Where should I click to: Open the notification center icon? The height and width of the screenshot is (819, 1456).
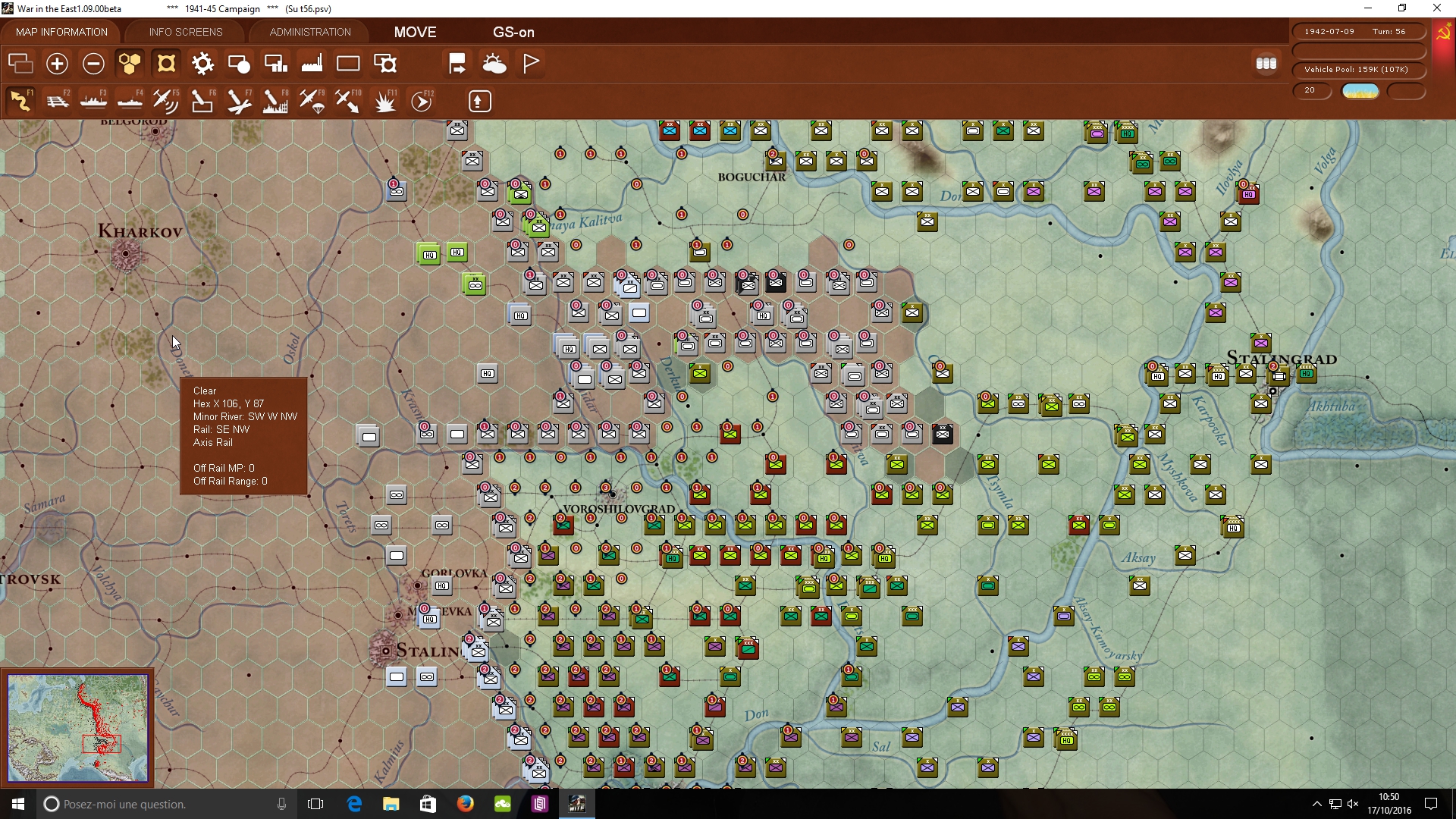tap(1431, 804)
